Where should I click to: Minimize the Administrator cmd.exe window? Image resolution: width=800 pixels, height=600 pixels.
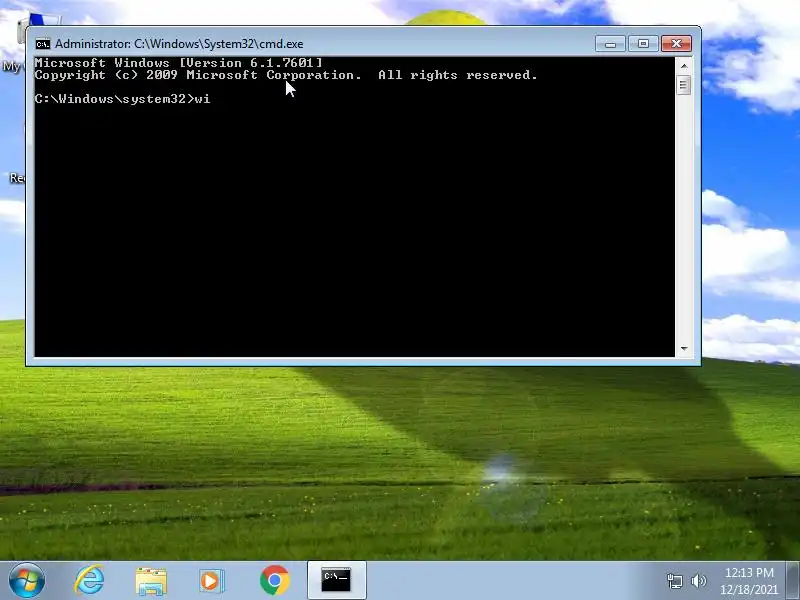610,44
